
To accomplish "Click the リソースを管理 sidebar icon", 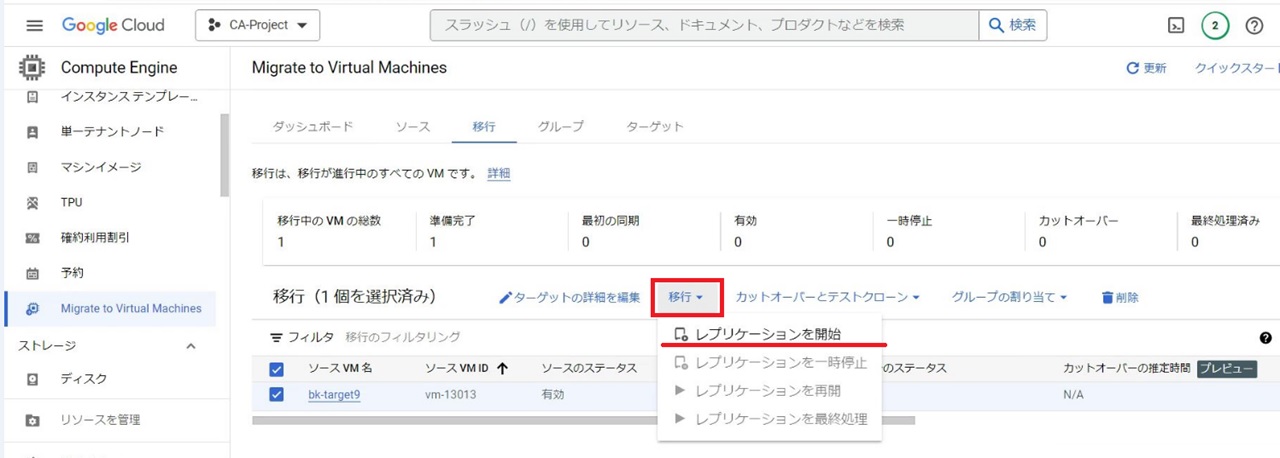I will 32,420.
